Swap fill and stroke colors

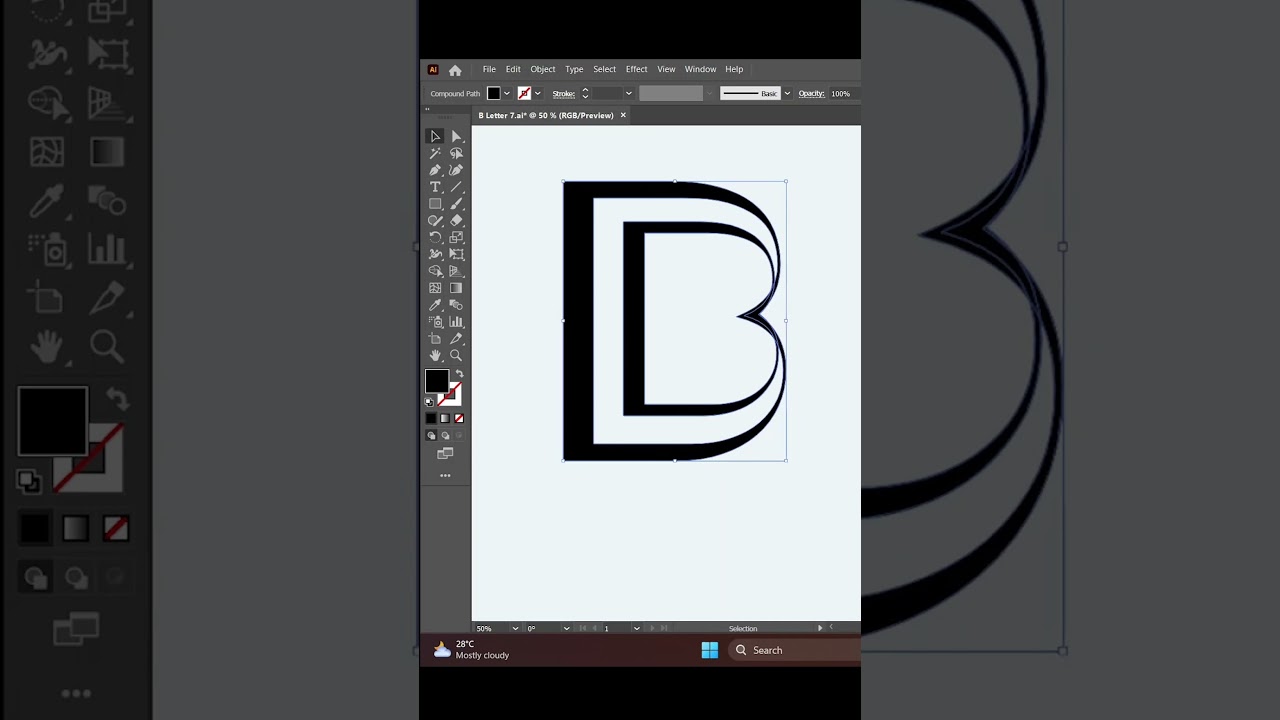[459, 373]
